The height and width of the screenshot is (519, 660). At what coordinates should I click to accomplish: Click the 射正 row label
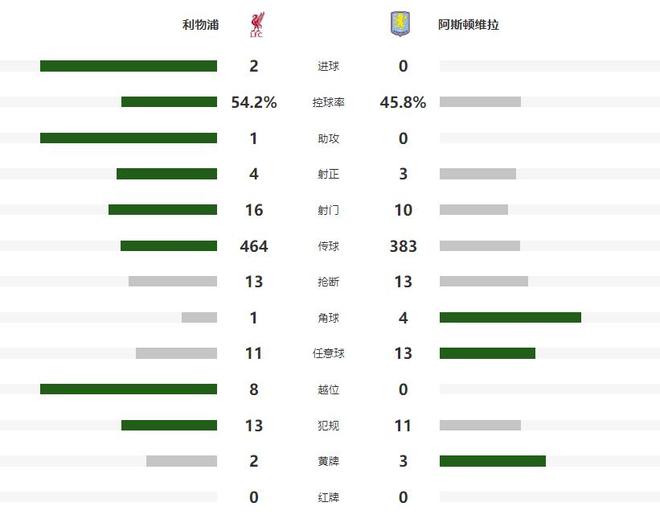click(327, 174)
